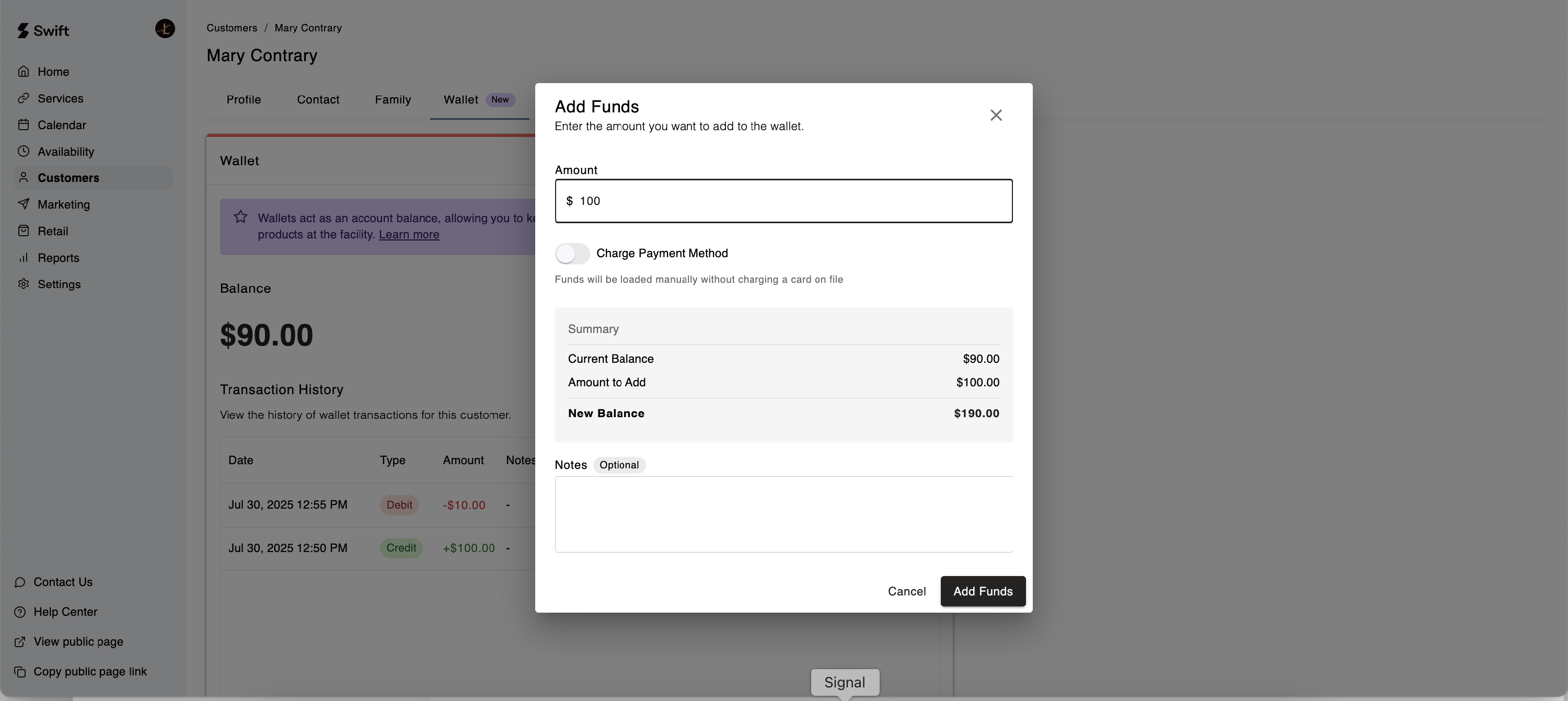Close the Add Funds dialog
1568x701 pixels.
pos(996,115)
